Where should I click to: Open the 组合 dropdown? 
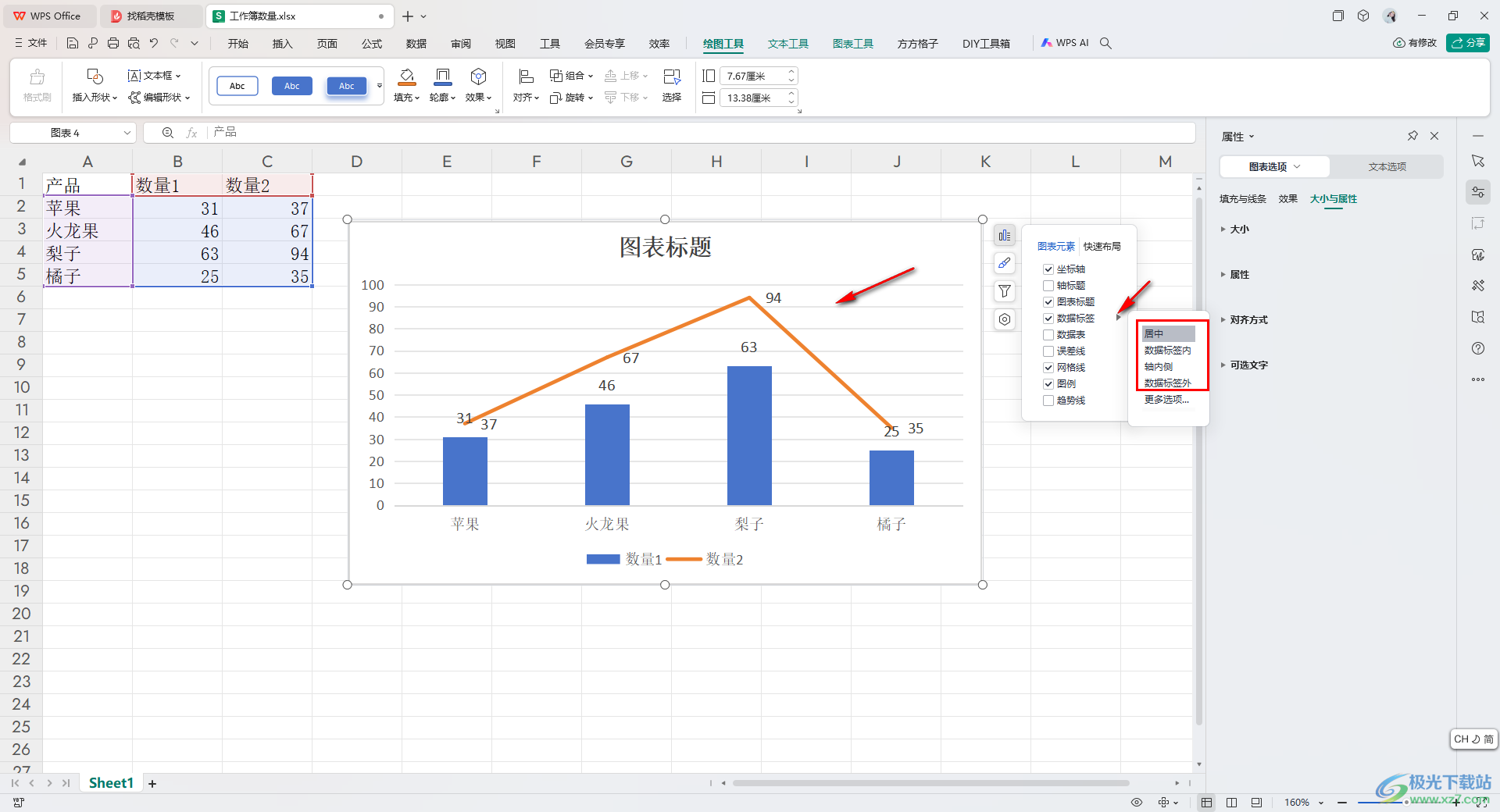click(571, 76)
